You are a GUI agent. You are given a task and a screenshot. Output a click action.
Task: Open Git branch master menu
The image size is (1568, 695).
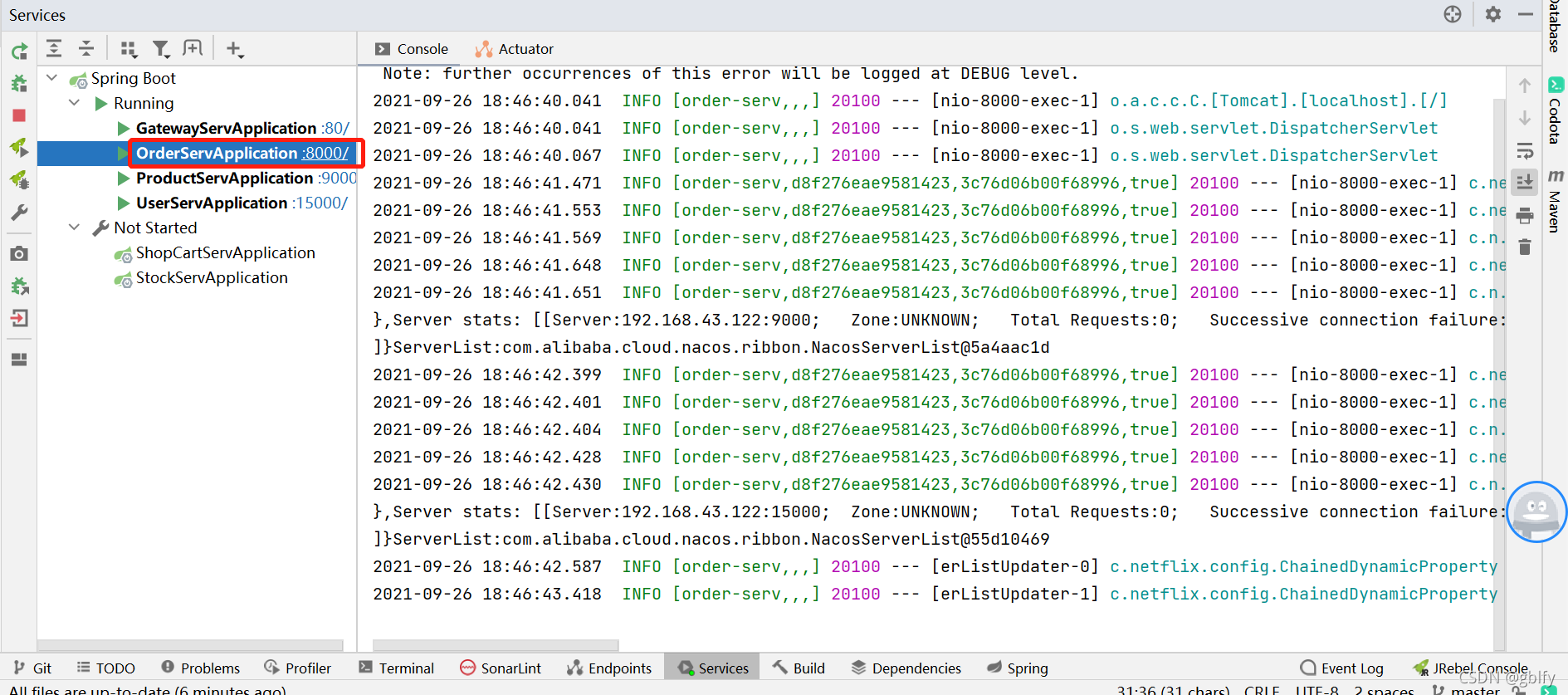click(x=1465, y=690)
